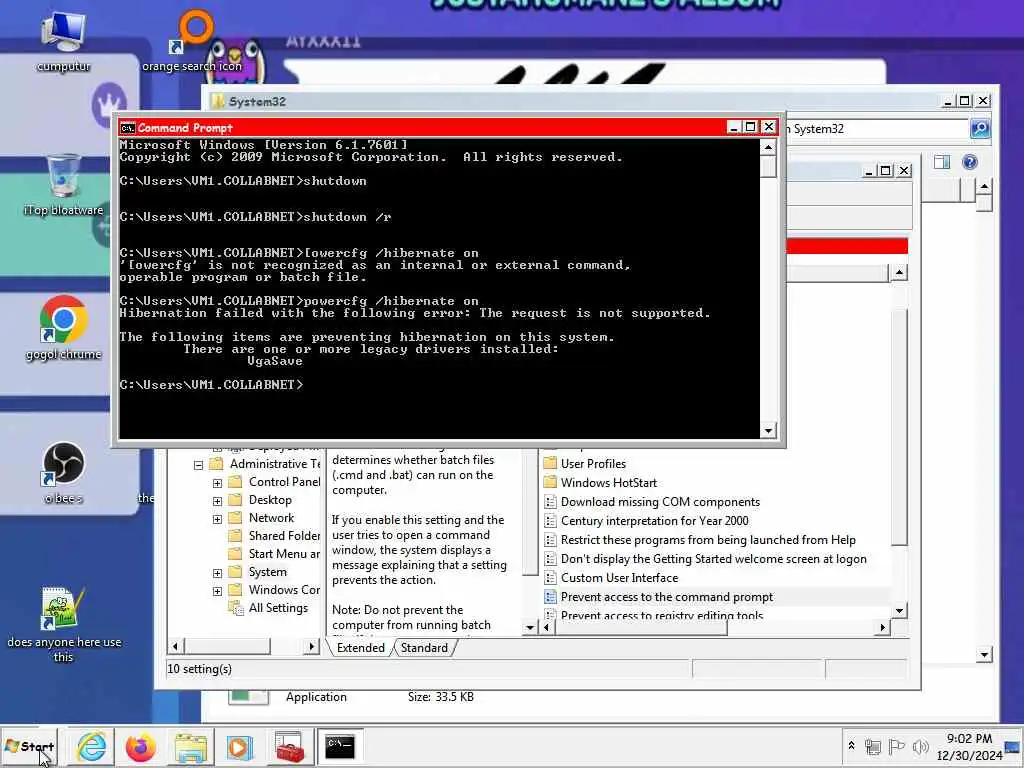1024x768 pixels.
Task: Click the Application file thumbnail icon
Action: (248, 697)
